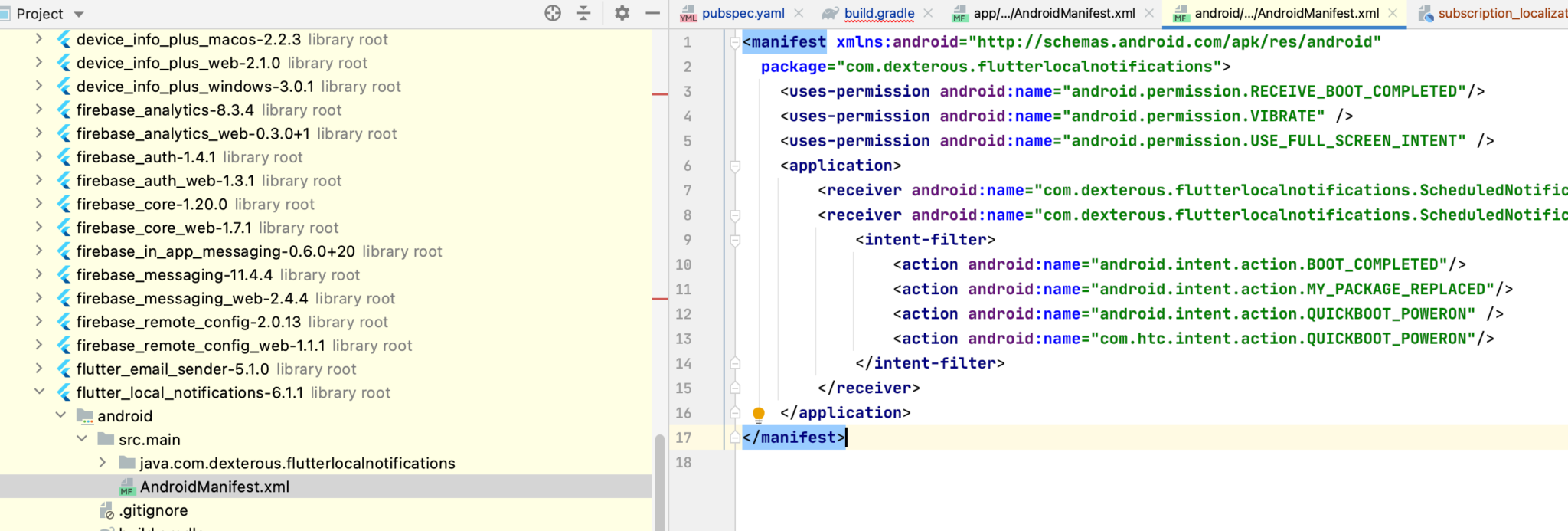Screen dimensions: 1568x531
Task: Expand firebase_messaging-11.4.4 library
Action: 39,274
